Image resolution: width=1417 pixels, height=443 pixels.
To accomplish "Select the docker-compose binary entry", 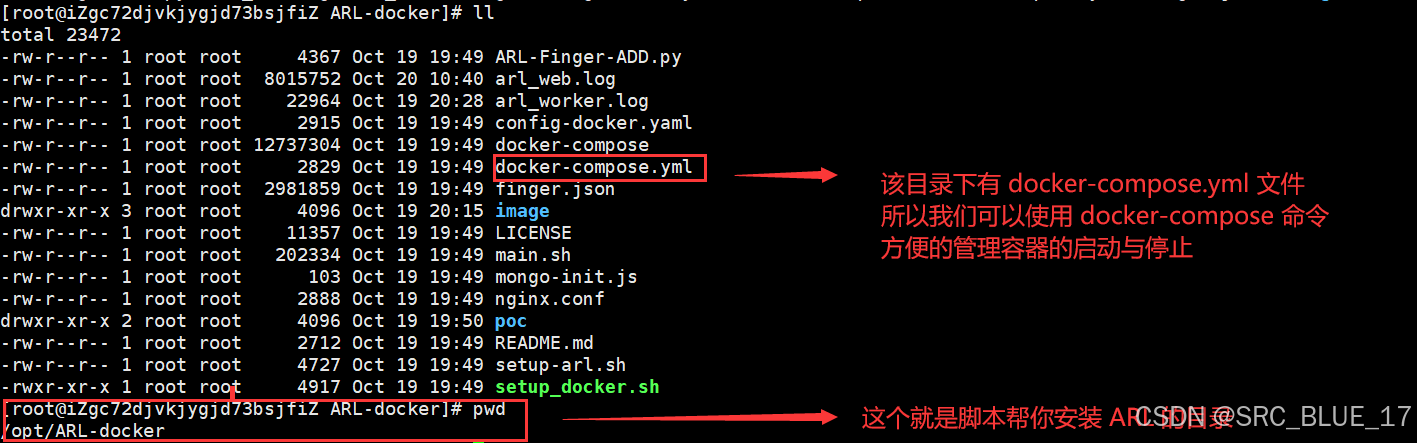I will (572, 145).
